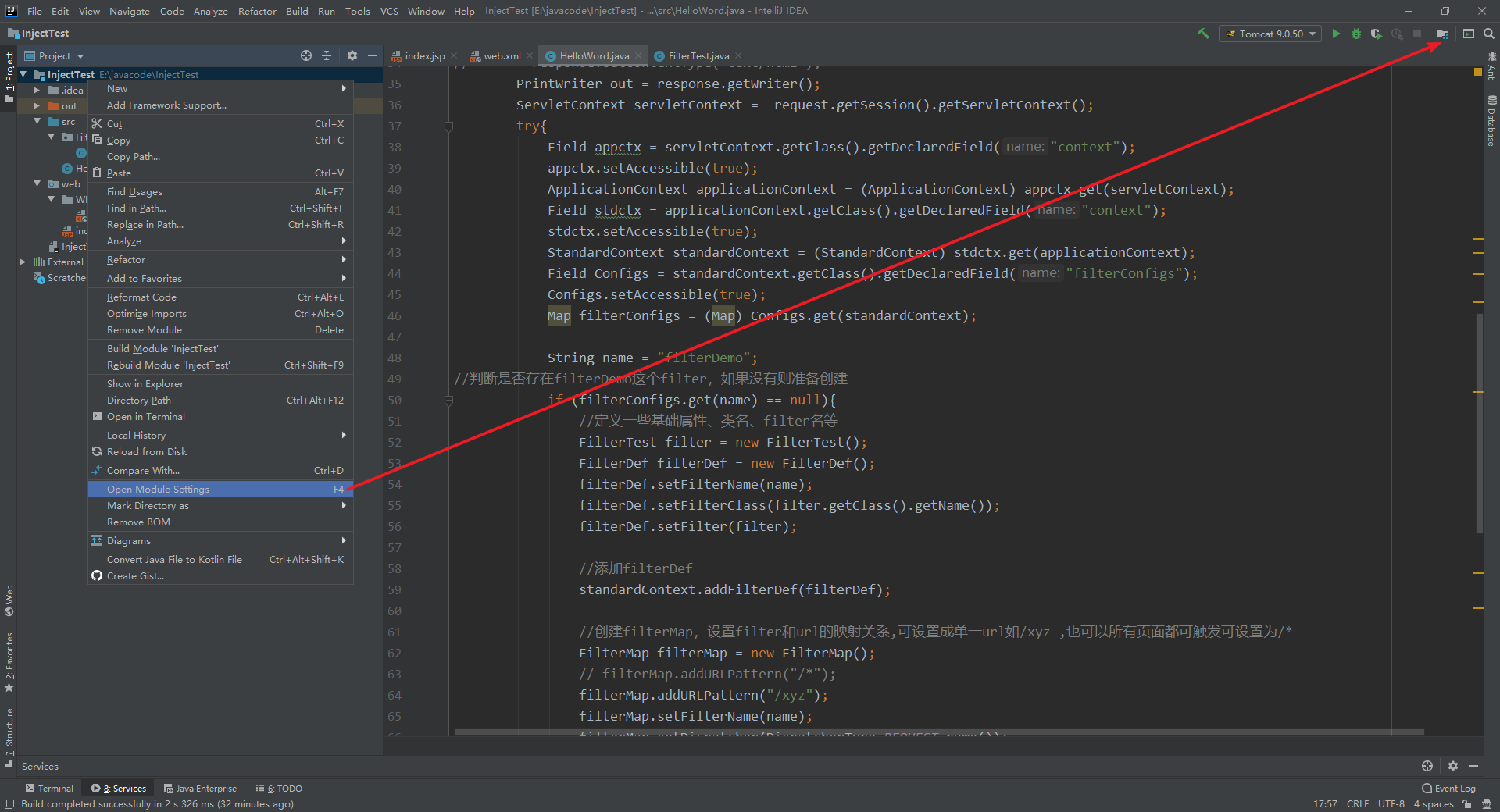Expand the .idea folder node
This screenshot has width=1500, height=812.
[x=37, y=90]
